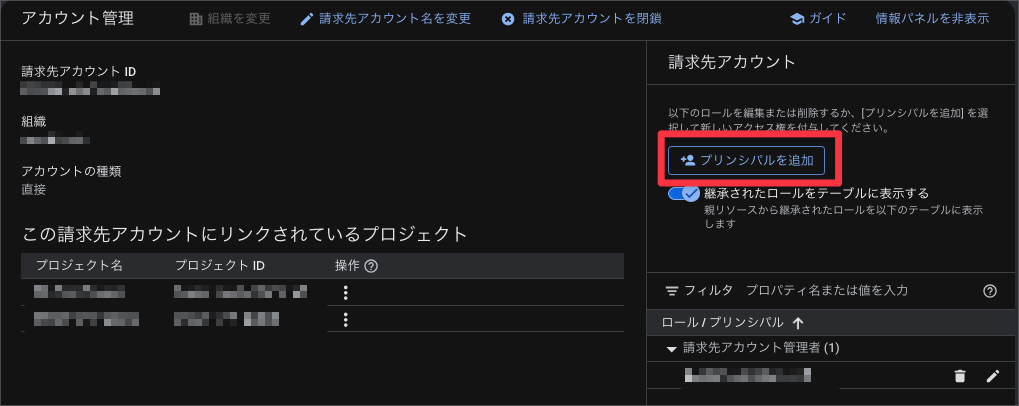Screen dimensions: 1019x406
Task: Open three-dot menu for first project row
Action: click(346, 293)
